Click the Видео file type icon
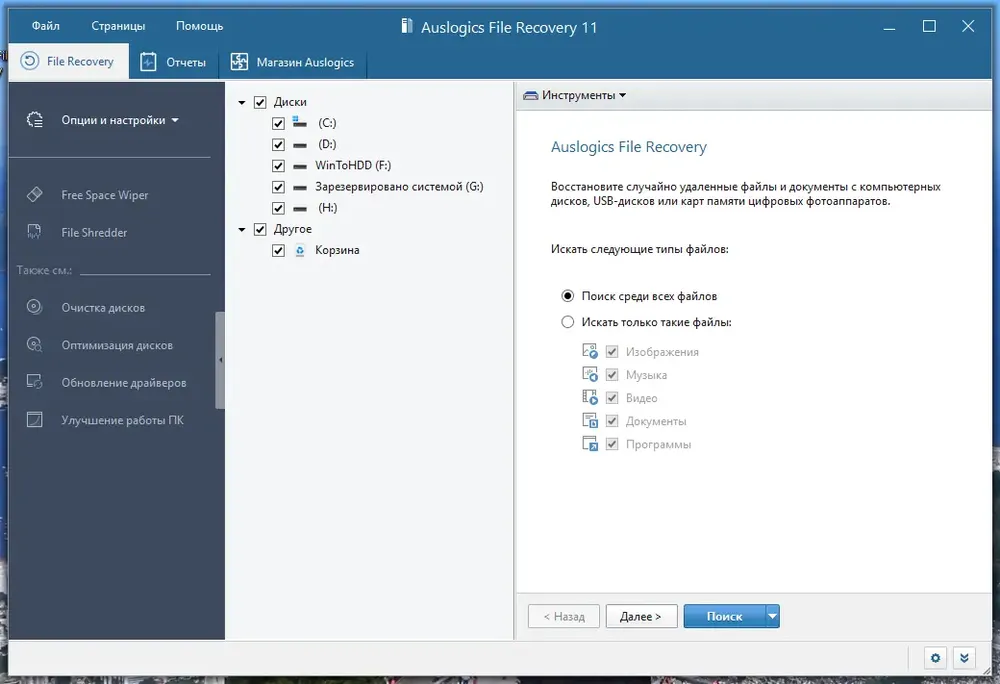The height and width of the screenshot is (684, 1000). 590,398
